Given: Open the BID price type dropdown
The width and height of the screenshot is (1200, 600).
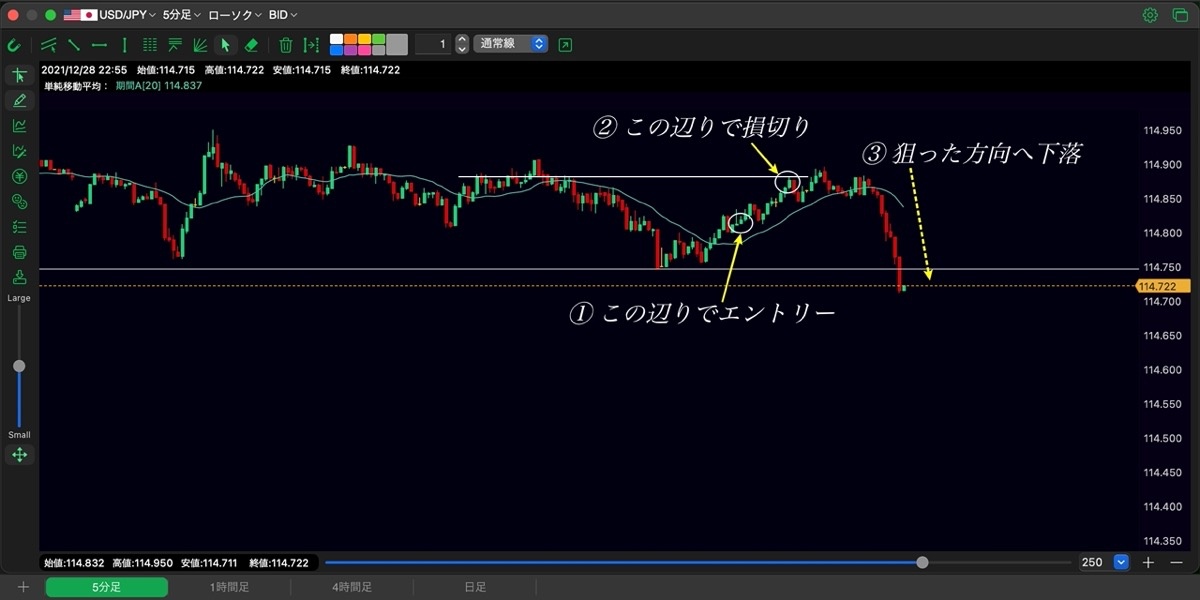Looking at the screenshot, I should 283,15.
